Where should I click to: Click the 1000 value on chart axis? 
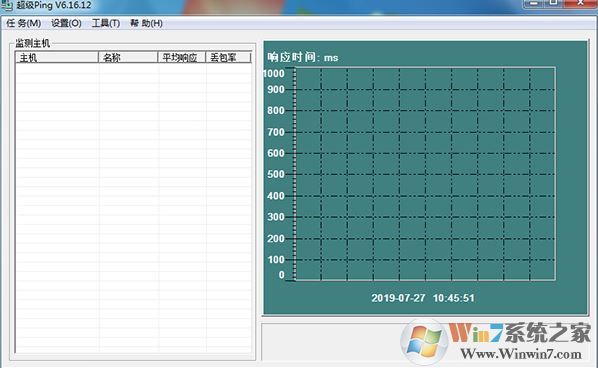(x=274, y=74)
